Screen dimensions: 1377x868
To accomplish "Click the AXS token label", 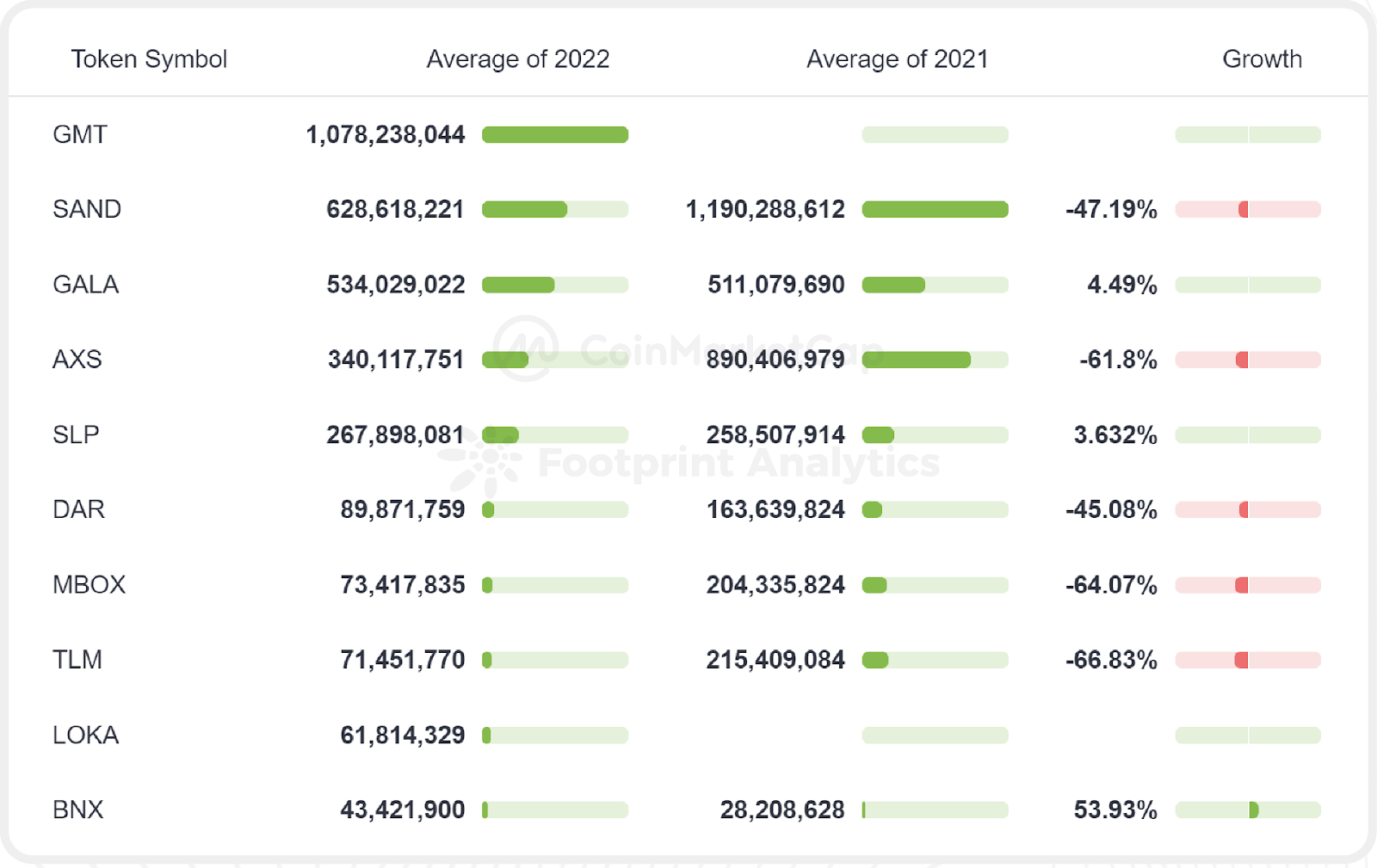I will (x=77, y=360).
